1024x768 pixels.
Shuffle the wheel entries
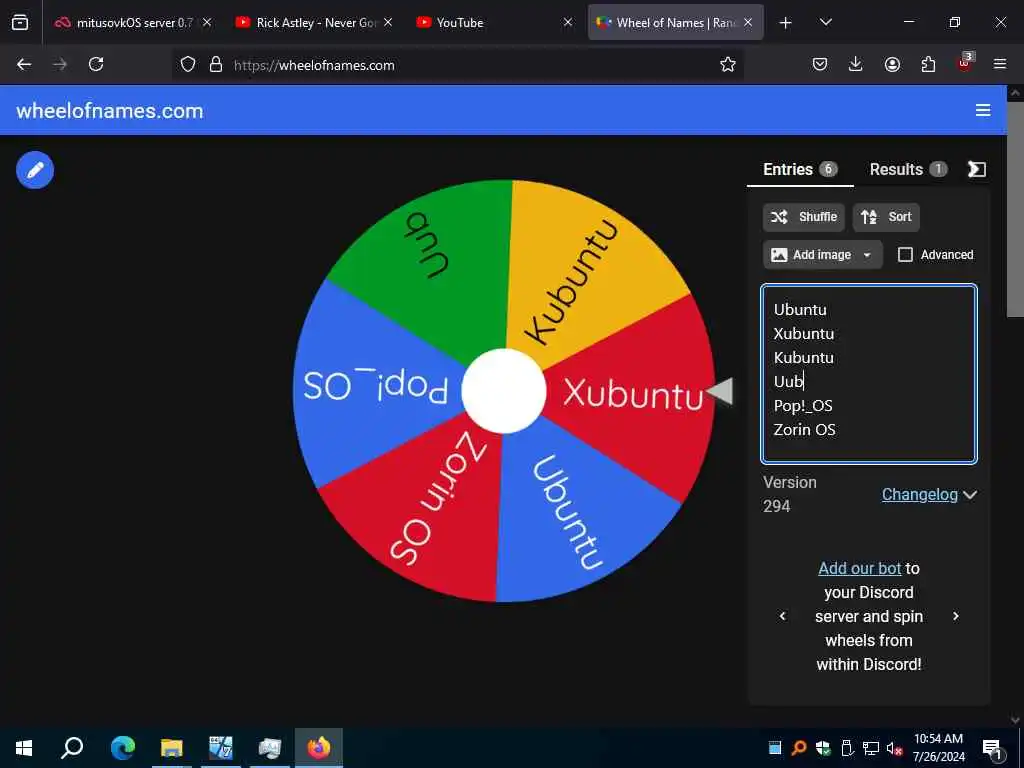(x=803, y=217)
